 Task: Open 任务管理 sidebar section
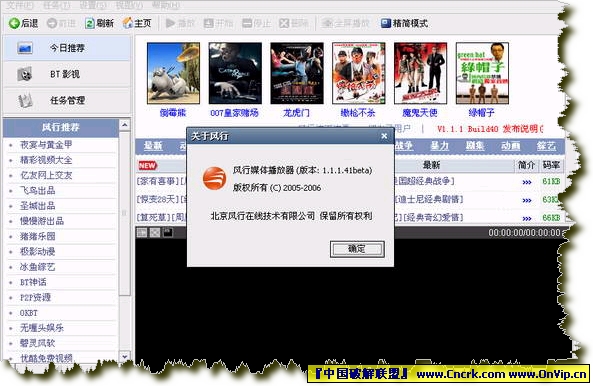[67, 100]
